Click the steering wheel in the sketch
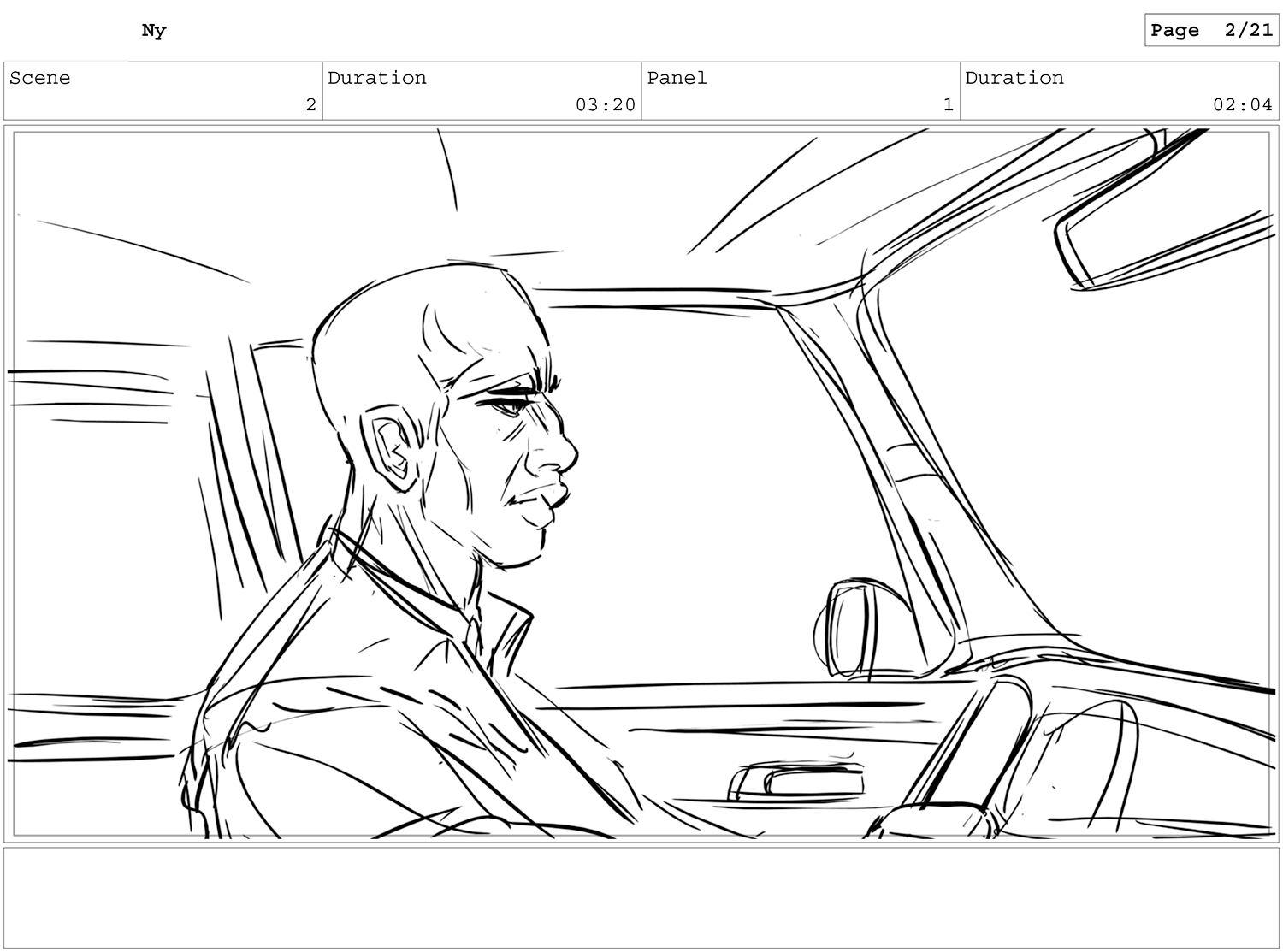This screenshot has width=1283, height=952. pyautogui.click(x=958, y=753)
